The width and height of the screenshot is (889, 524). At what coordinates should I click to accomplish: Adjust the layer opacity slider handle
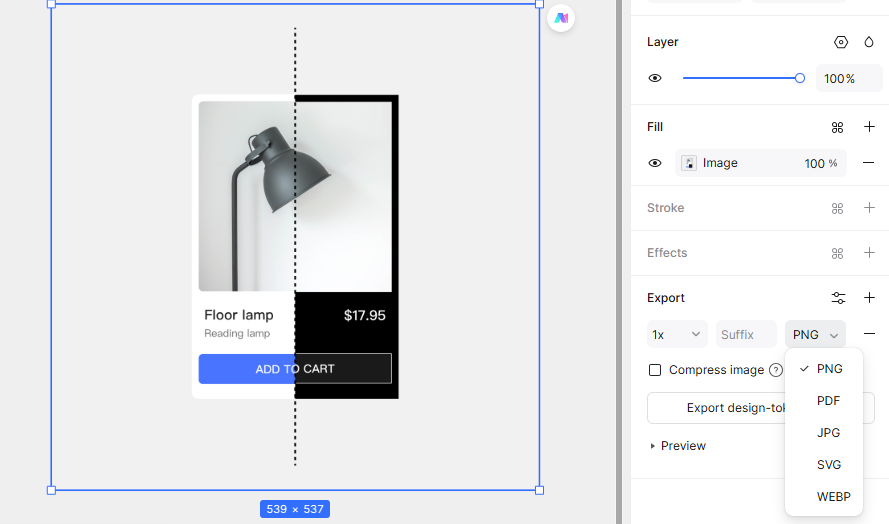click(x=799, y=78)
